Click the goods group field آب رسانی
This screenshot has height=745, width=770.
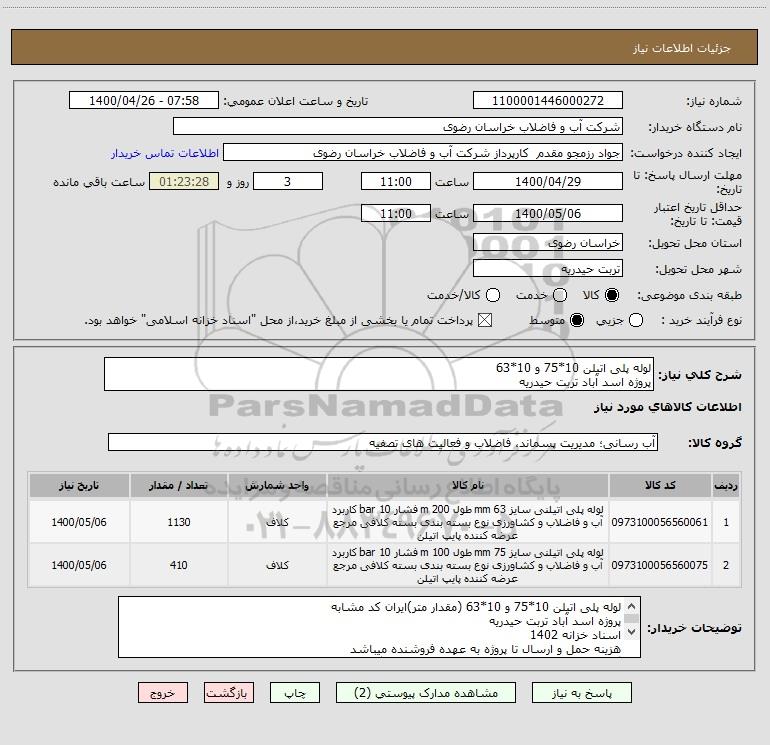point(383,442)
